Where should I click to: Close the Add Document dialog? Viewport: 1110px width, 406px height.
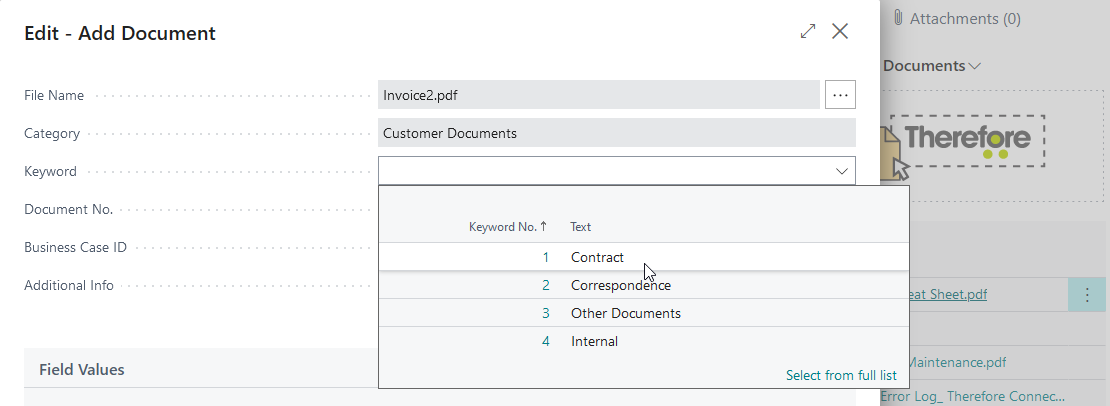[x=840, y=32]
